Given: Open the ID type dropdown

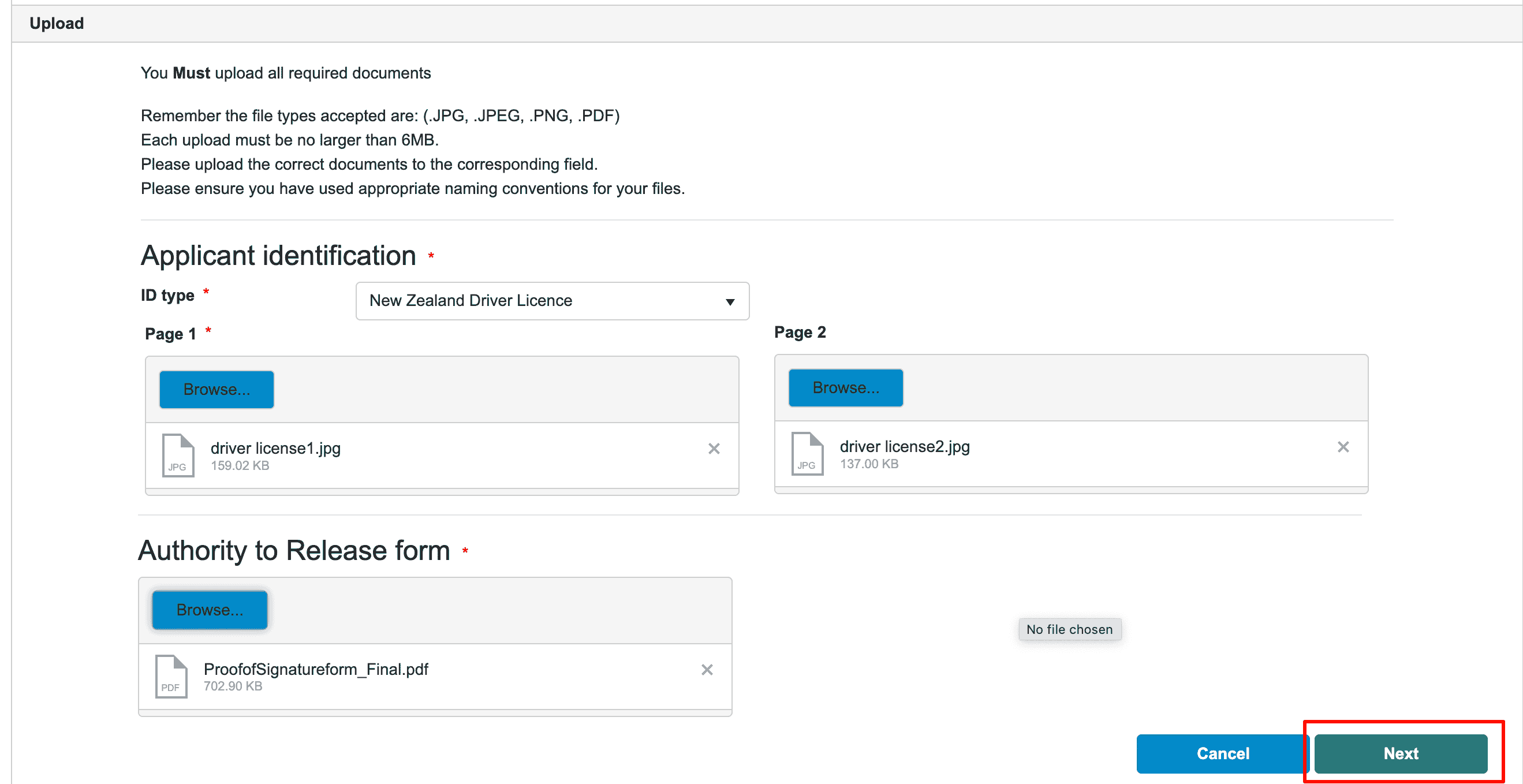Looking at the screenshot, I should click(x=551, y=301).
